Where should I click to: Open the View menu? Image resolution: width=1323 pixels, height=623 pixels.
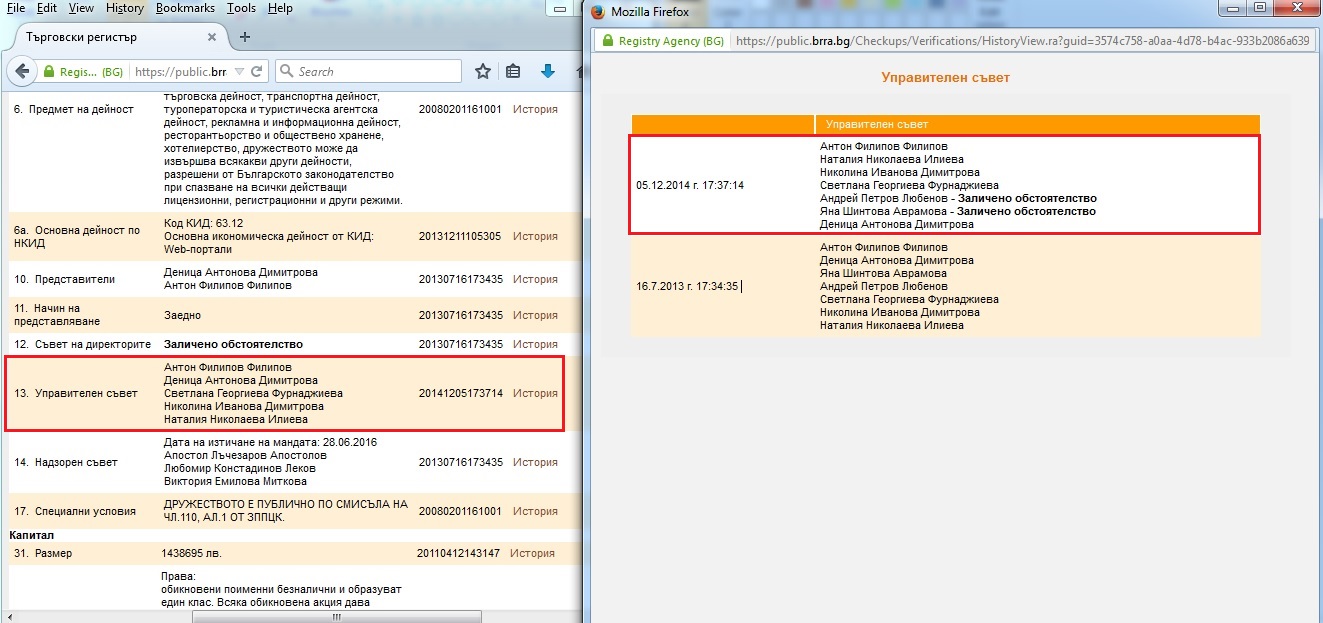tap(81, 8)
